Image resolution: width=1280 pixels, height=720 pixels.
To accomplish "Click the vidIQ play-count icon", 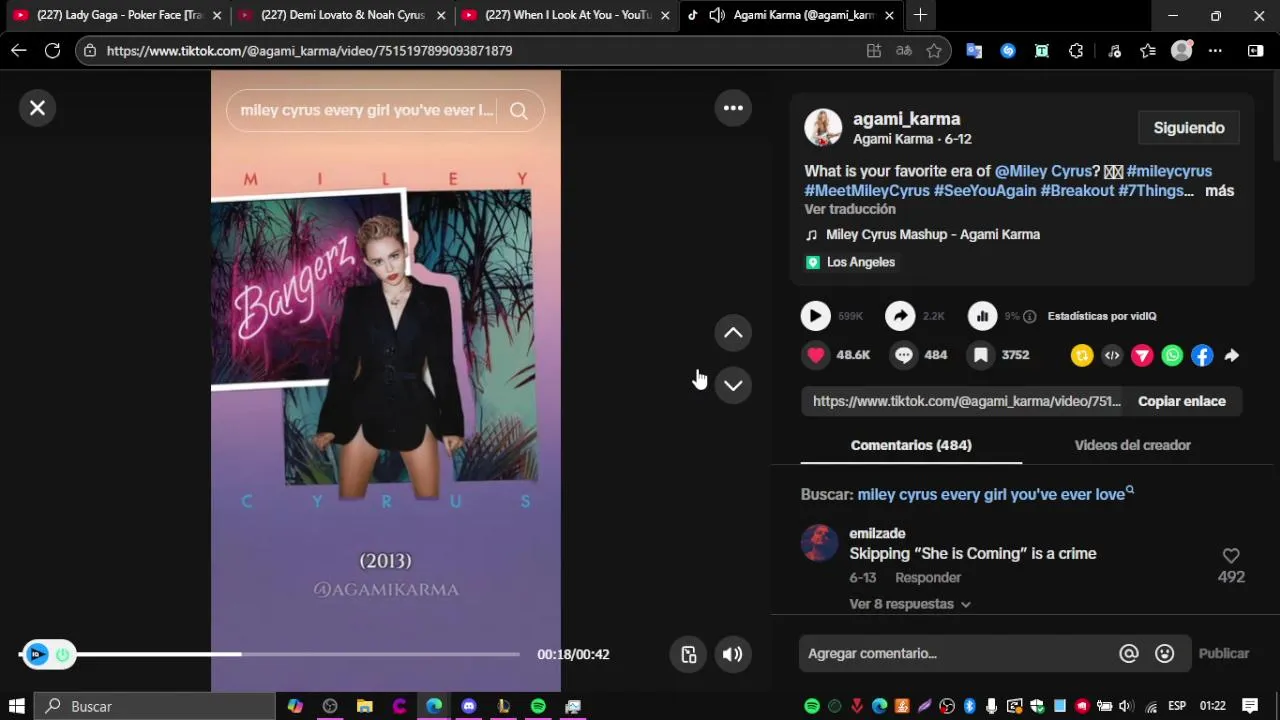I will 815,316.
